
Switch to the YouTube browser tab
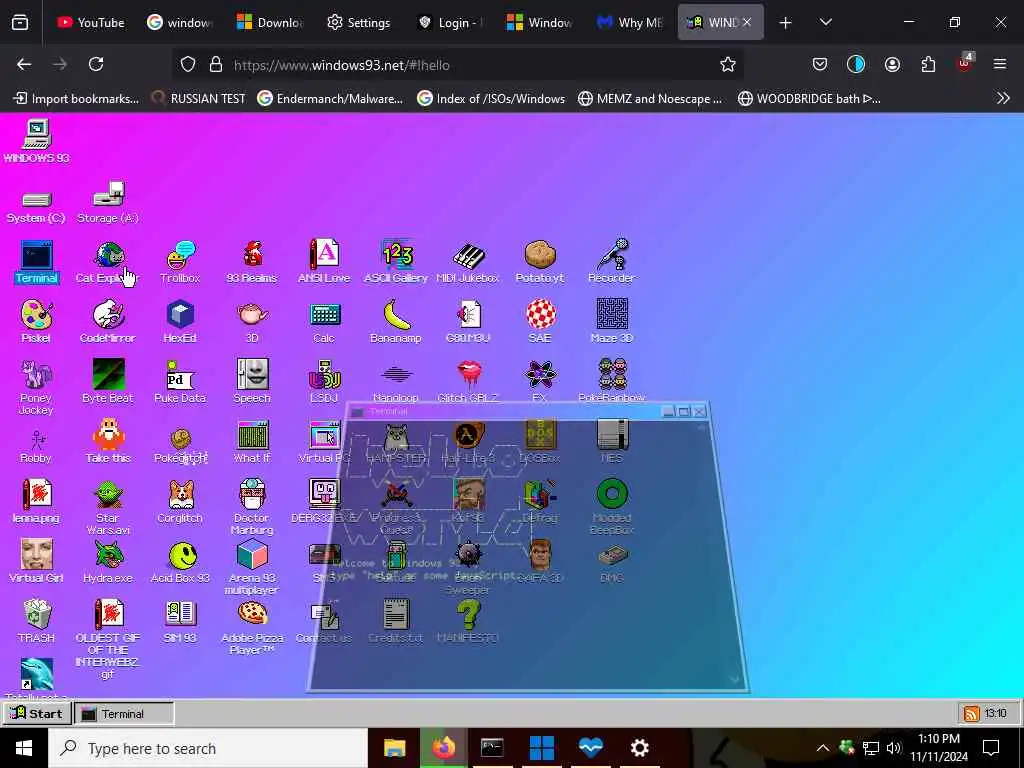(x=90, y=22)
